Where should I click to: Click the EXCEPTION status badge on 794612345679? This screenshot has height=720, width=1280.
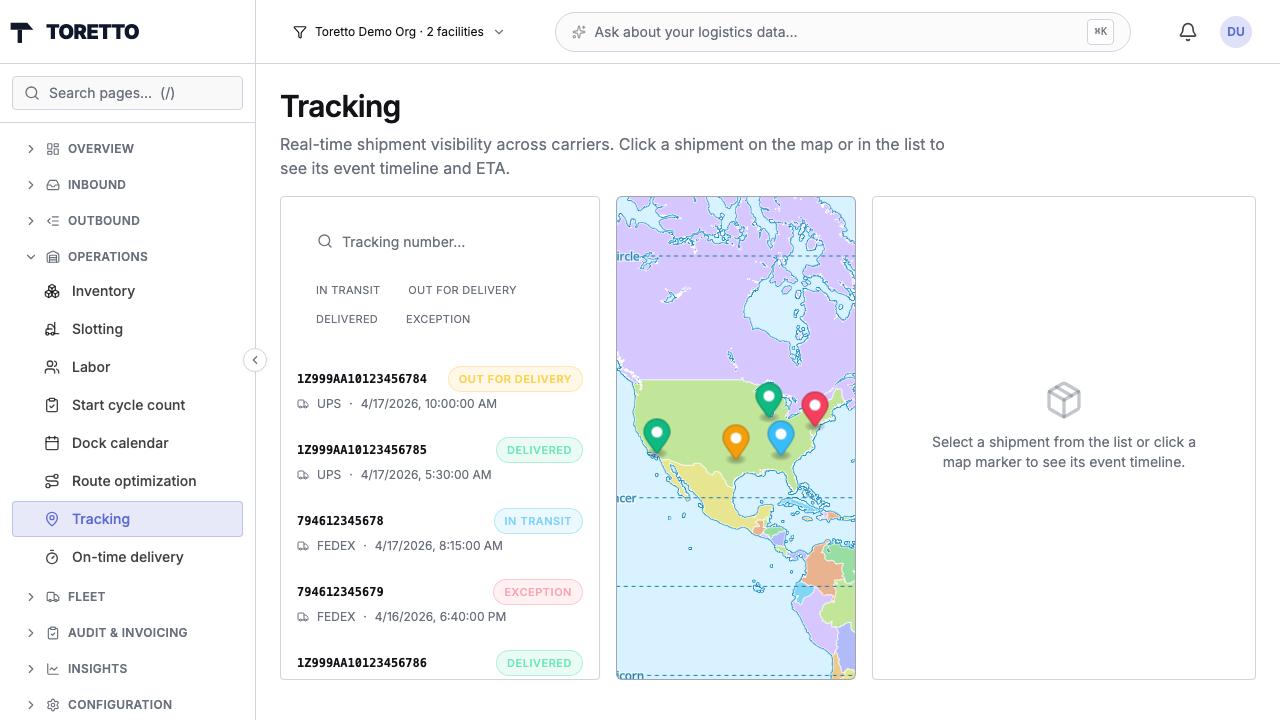(x=538, y=592)
